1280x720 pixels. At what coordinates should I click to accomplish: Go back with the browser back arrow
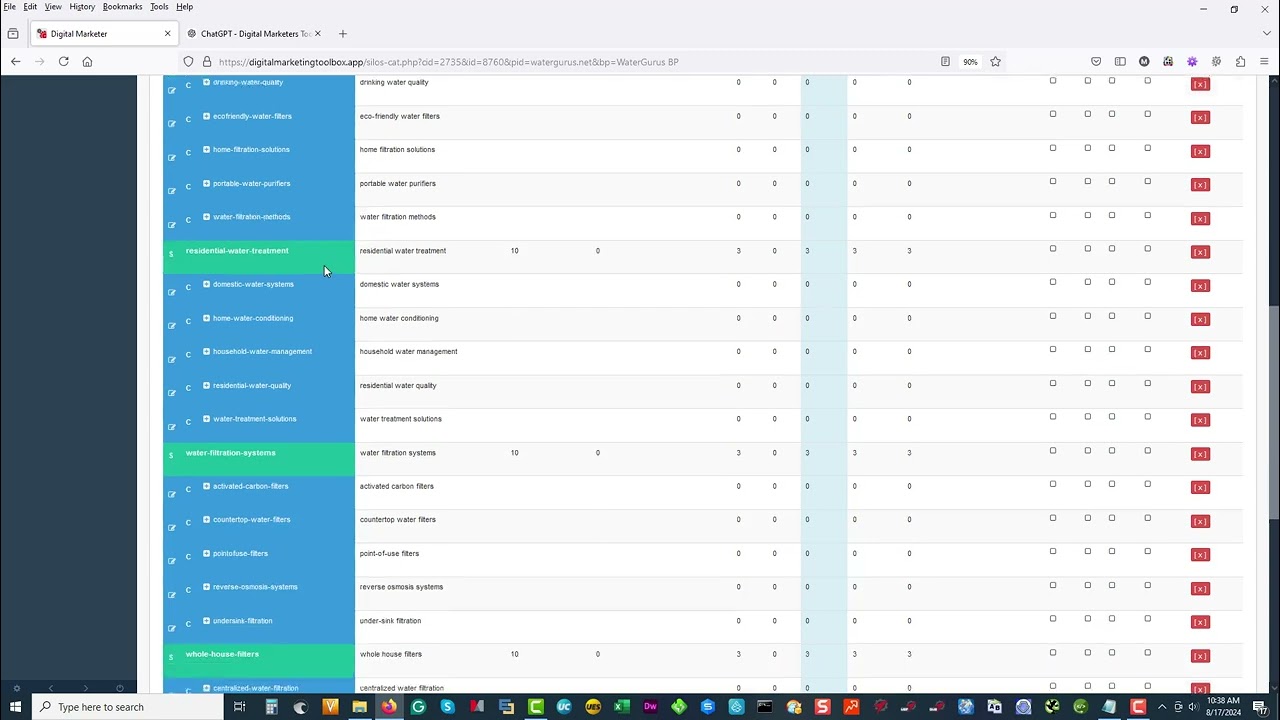[15, 62]
